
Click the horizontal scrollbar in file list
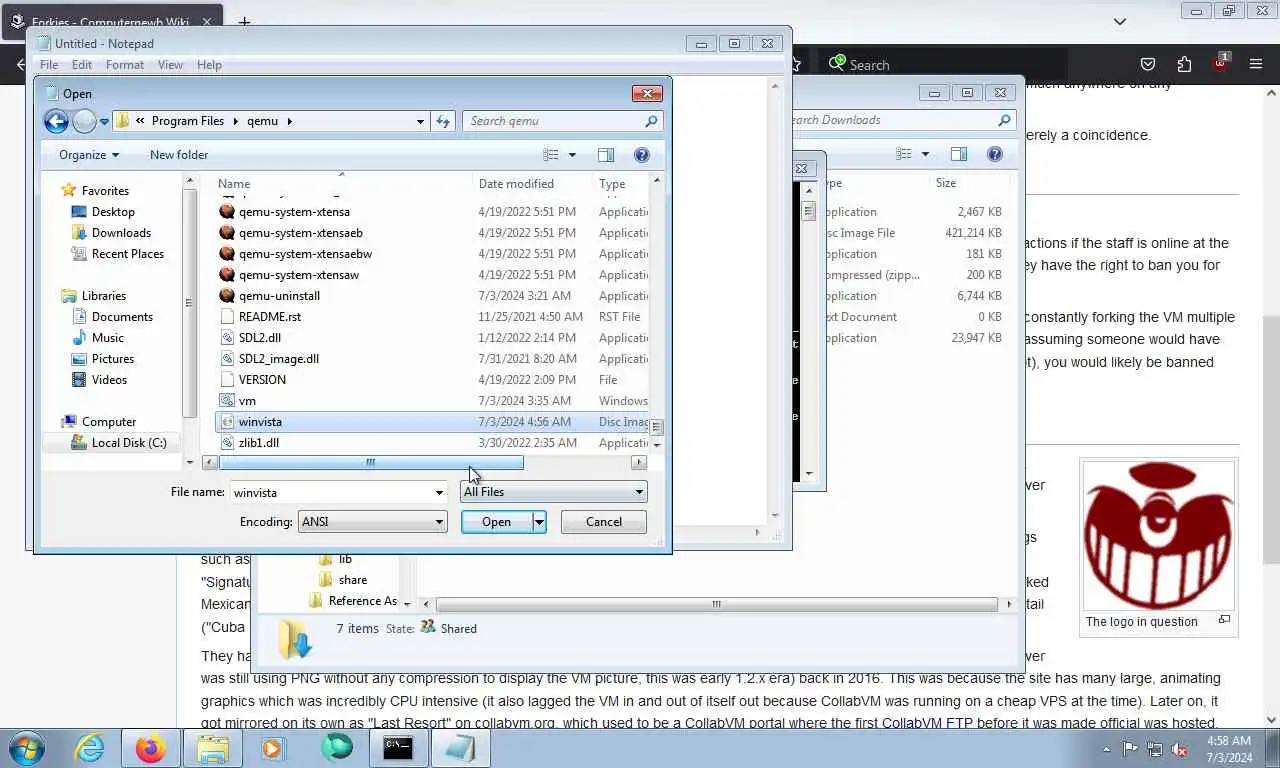point(370,462)
